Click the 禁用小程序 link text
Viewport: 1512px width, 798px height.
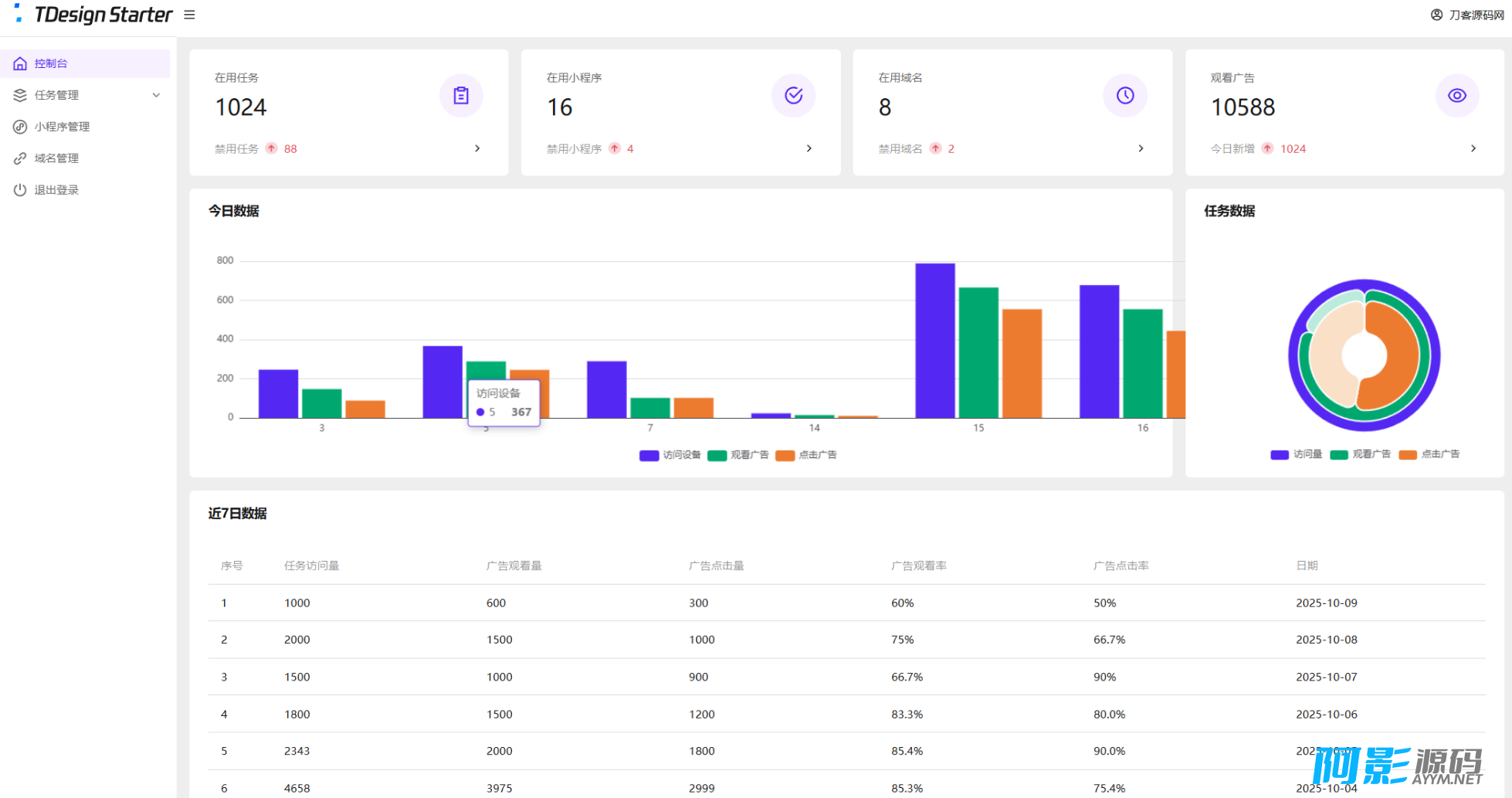(x=574, y=149)
